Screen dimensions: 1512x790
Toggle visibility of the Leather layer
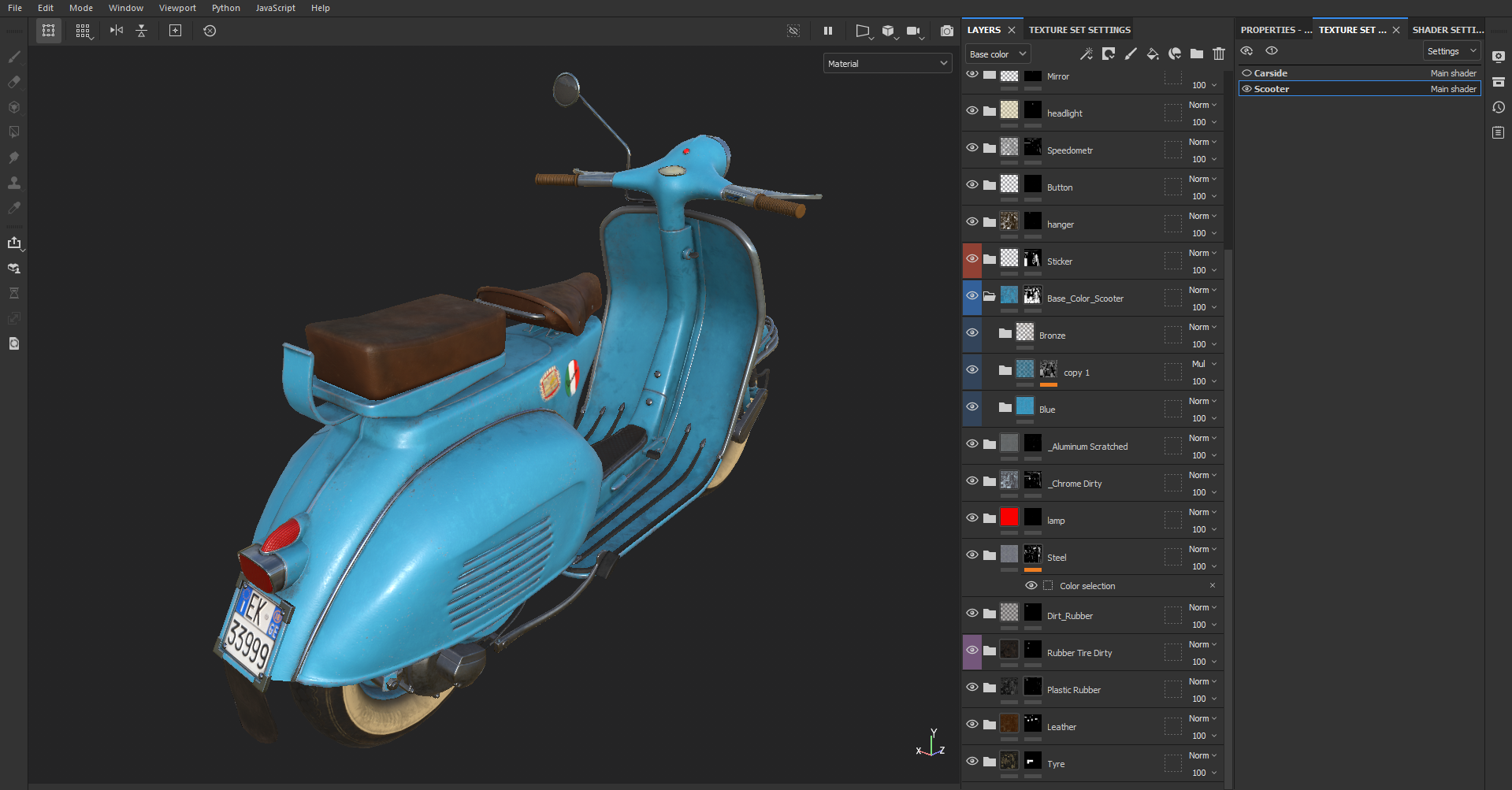click(x=972, y=725)
